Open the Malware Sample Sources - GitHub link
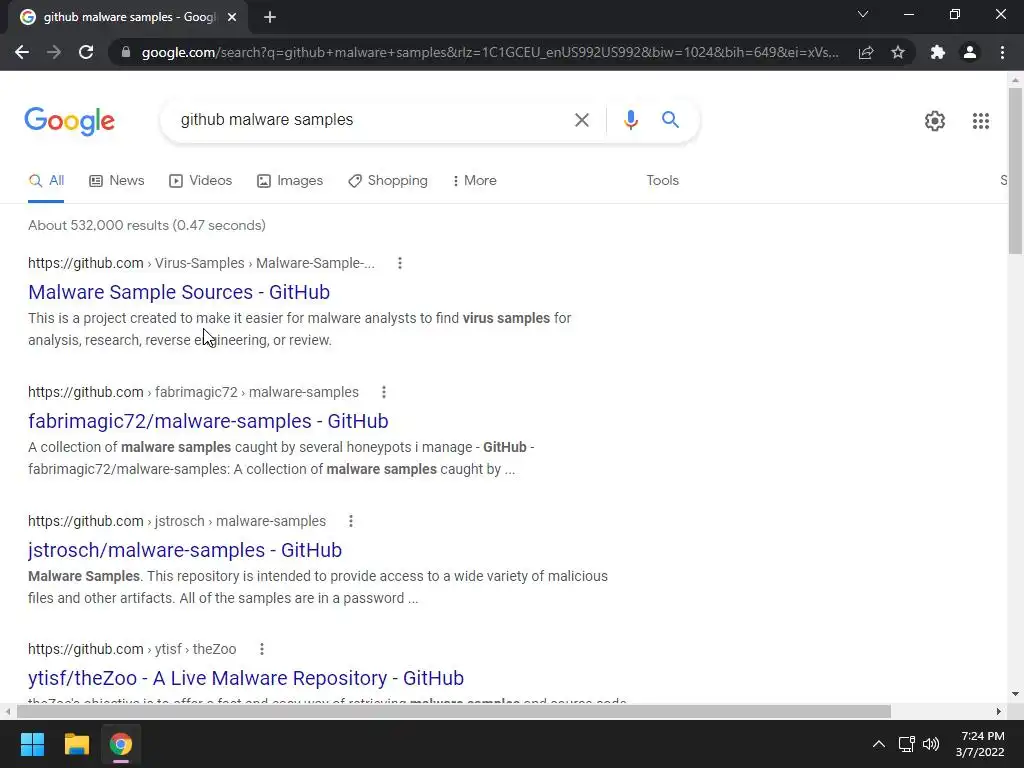 179,292
